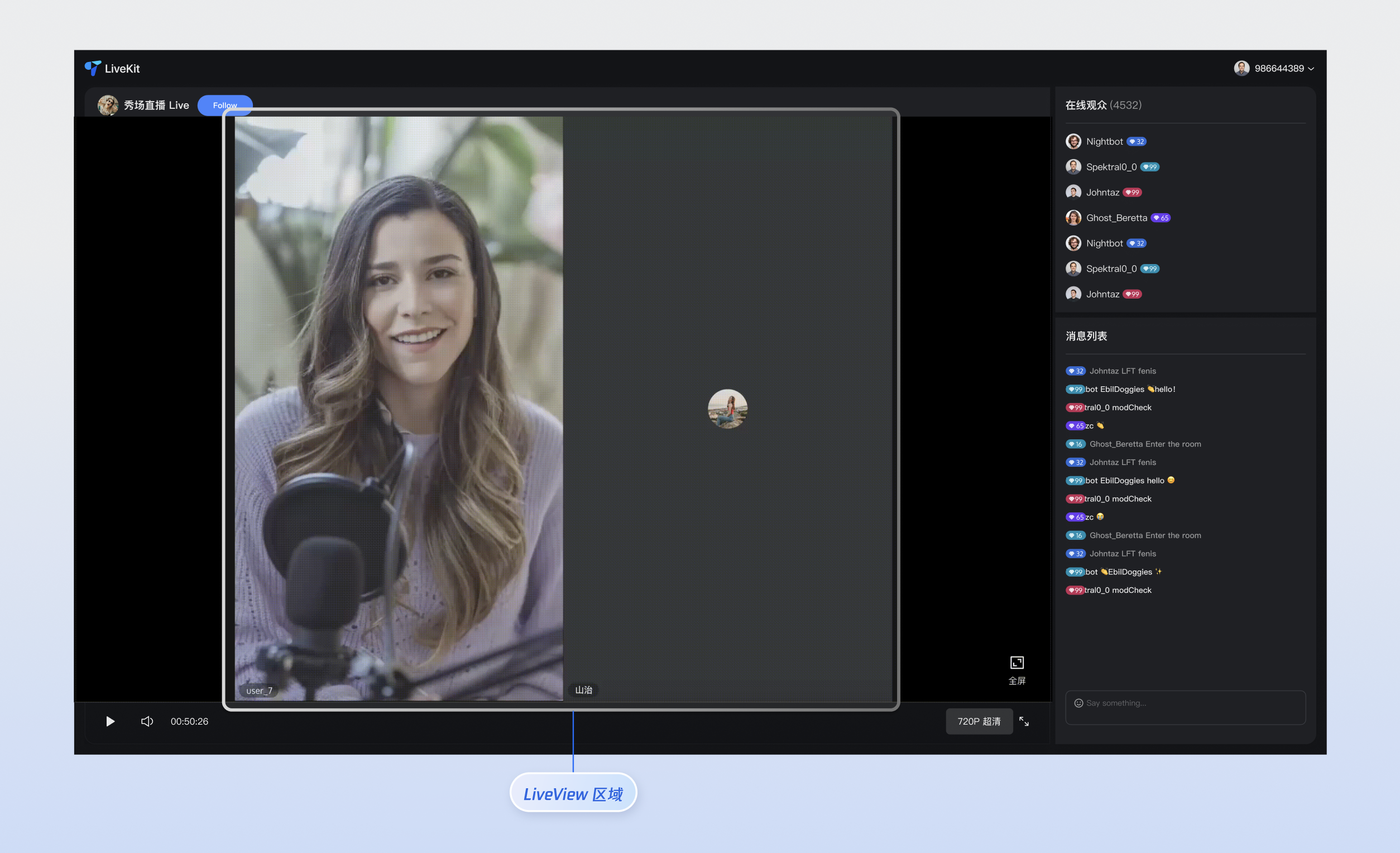
Task: Click the 山治 name label
Action: coord(583,690)
